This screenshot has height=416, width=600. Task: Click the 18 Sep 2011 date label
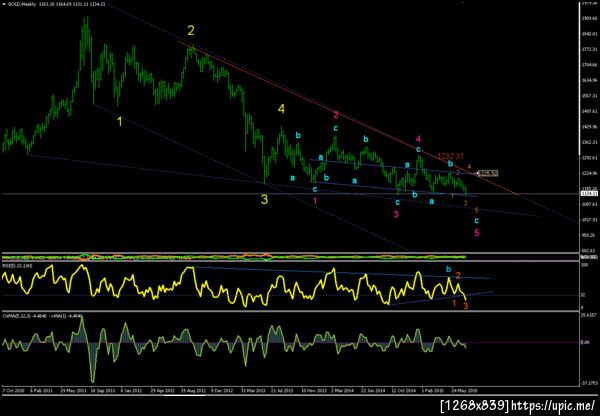point(103,391)
